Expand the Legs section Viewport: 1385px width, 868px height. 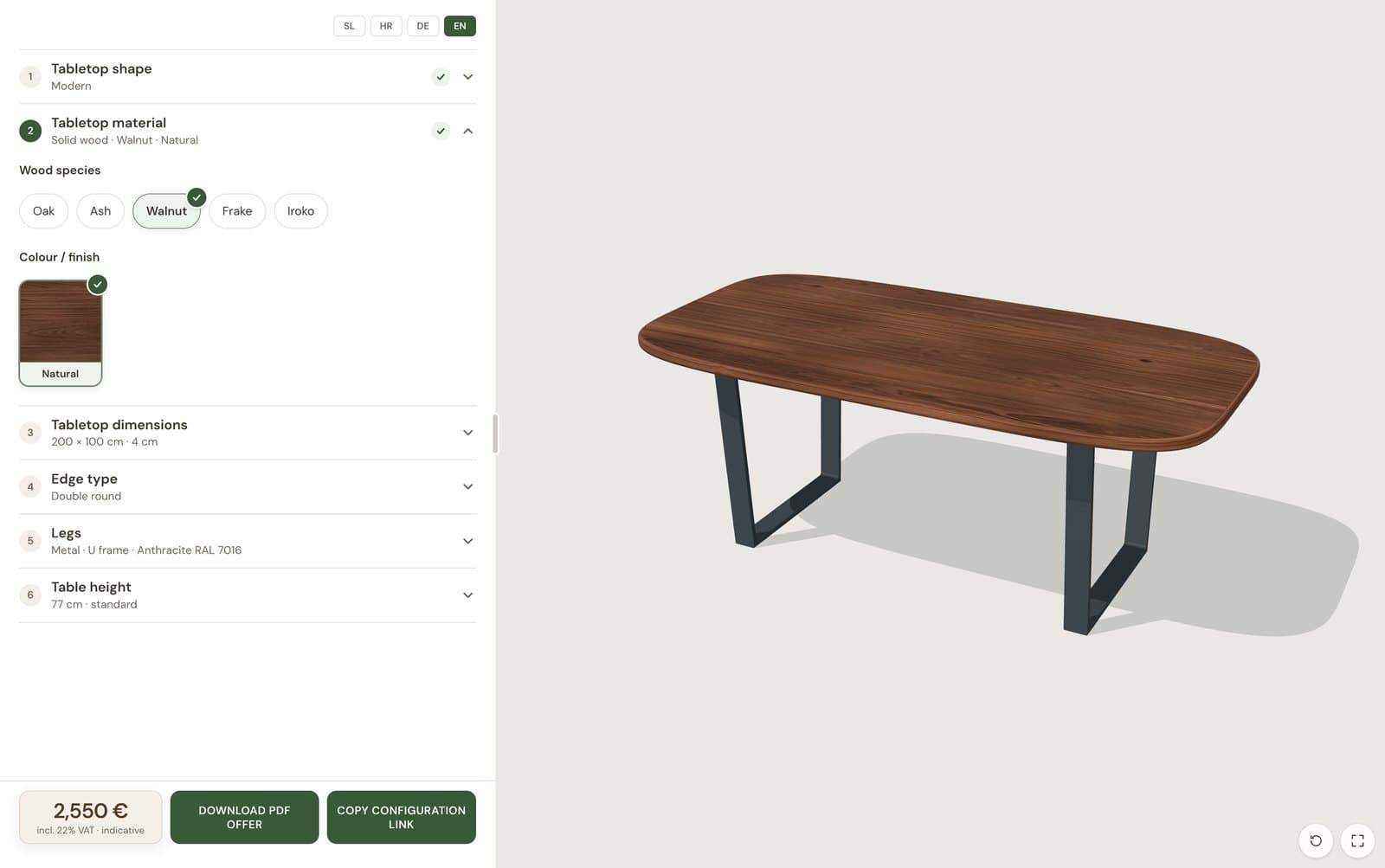468,541
